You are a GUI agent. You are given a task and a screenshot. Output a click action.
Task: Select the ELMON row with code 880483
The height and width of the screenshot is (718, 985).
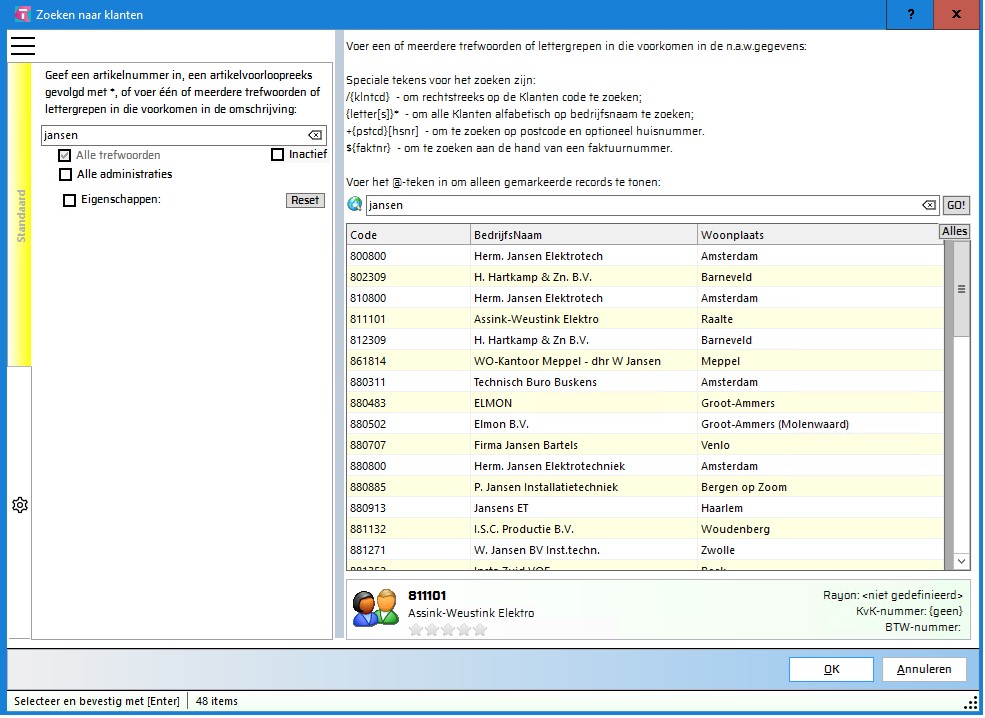click(x=645, y=403)
